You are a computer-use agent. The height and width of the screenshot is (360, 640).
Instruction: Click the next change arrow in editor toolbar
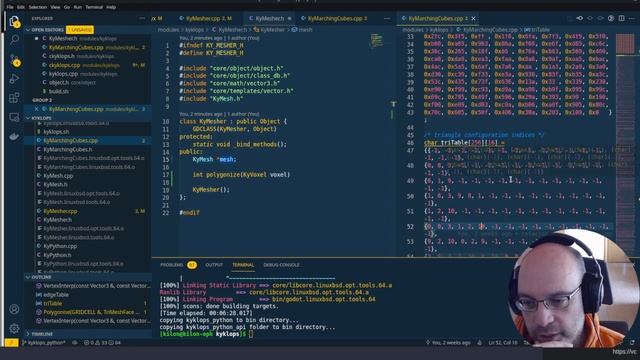point(600,18)
